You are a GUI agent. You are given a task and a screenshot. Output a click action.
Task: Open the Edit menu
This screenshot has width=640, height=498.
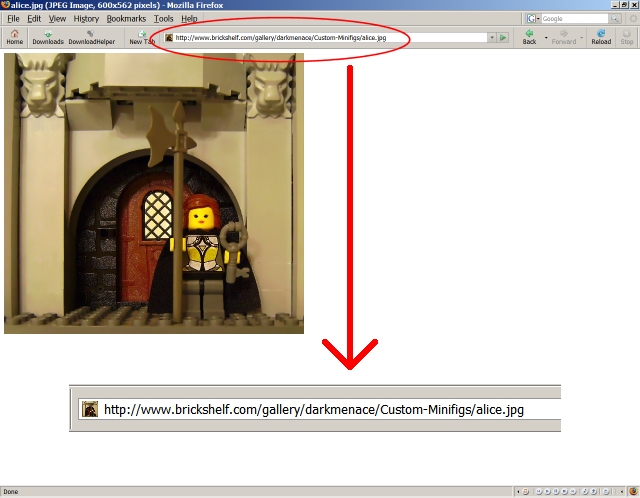(34, 19)
